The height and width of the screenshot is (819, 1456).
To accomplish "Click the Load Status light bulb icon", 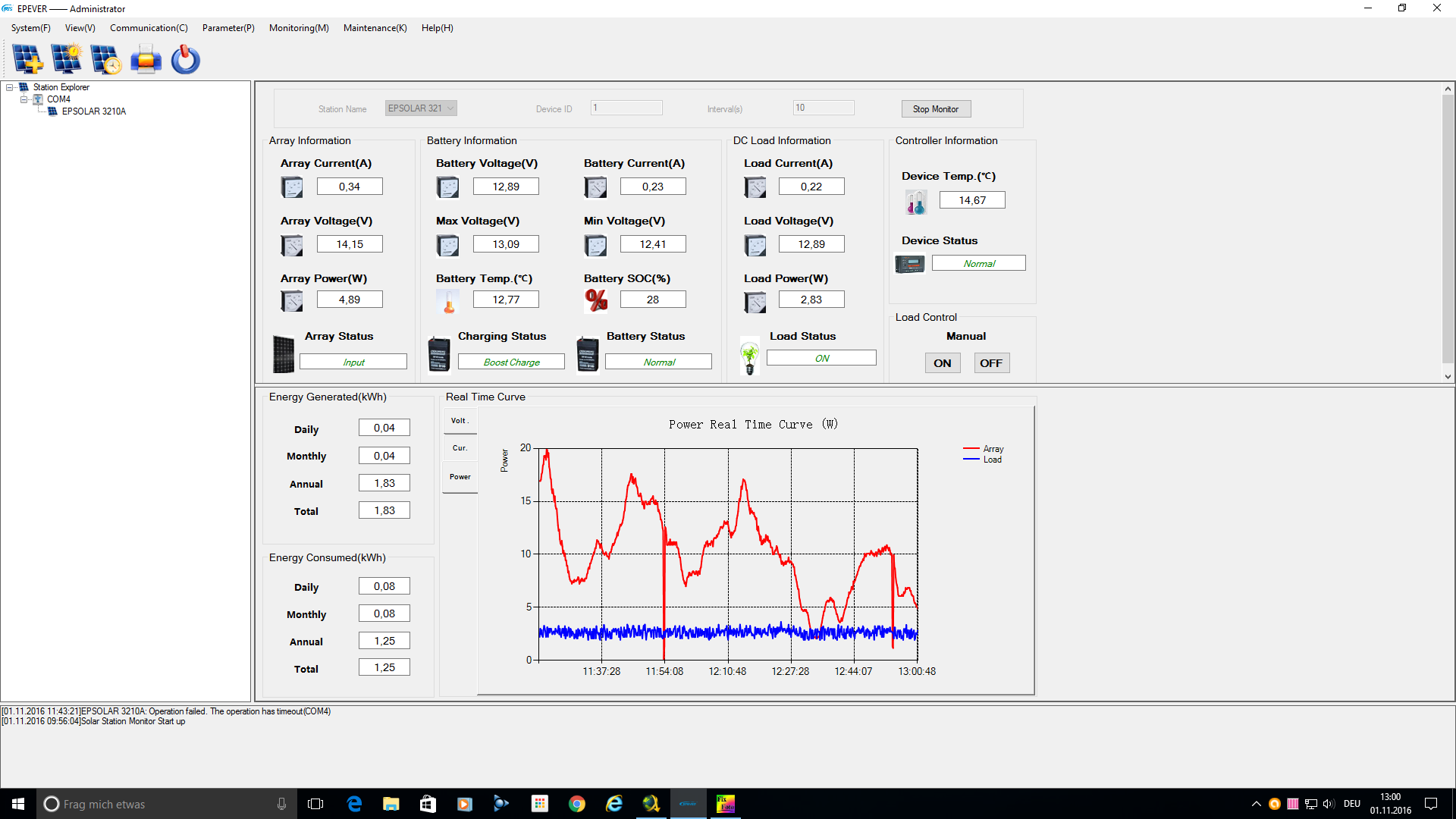I will [749, 357].
